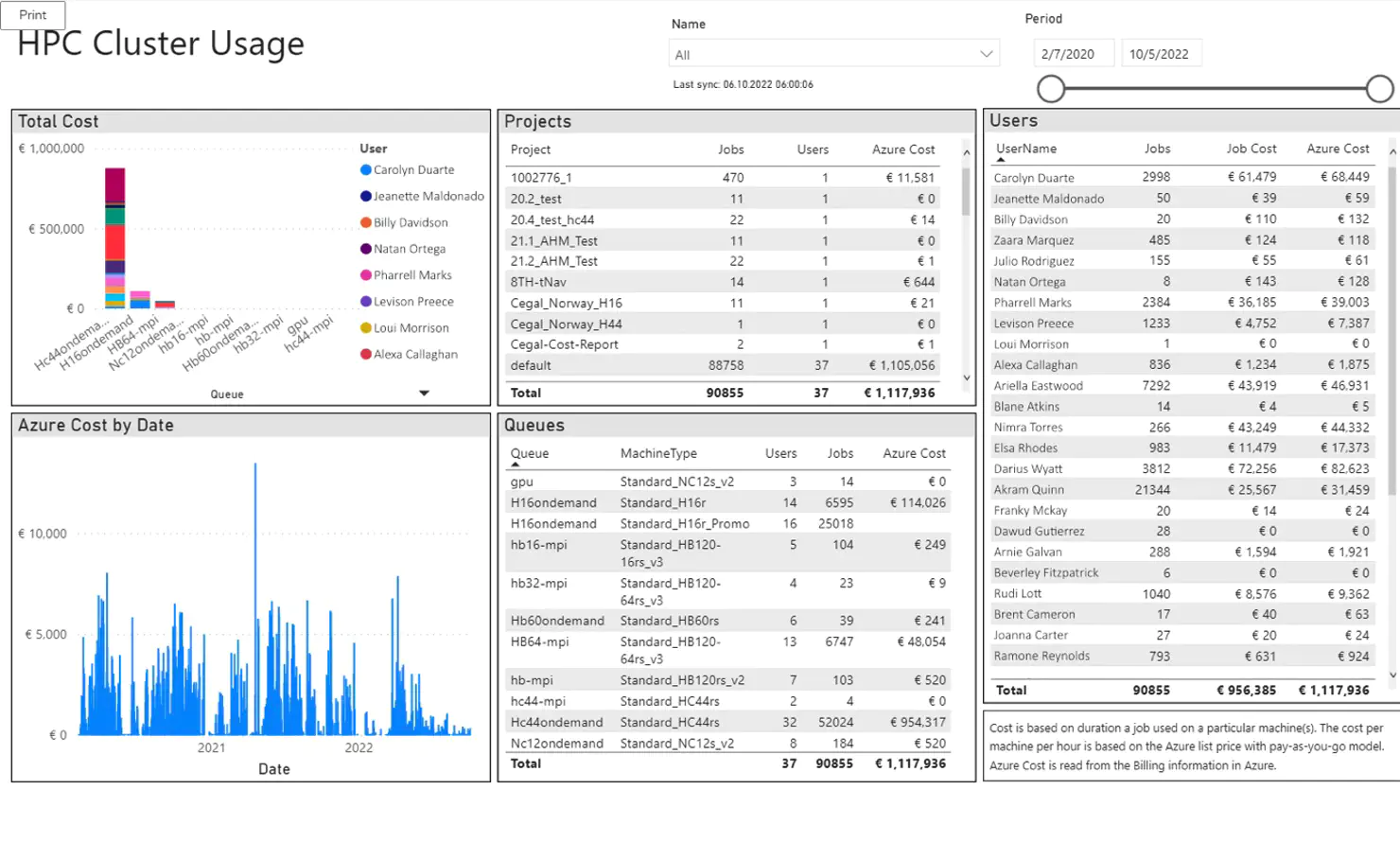Click Projects table scroll up arrow
The height and width of the screenshot is (842, 1400).
pos(966,152)
